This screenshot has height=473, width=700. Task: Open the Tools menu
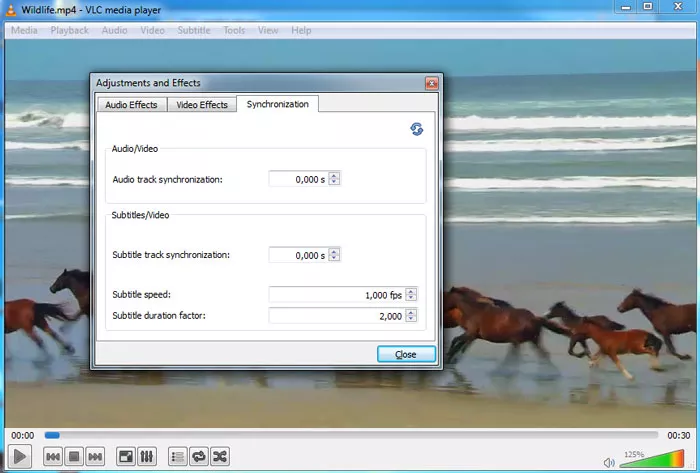234,30
